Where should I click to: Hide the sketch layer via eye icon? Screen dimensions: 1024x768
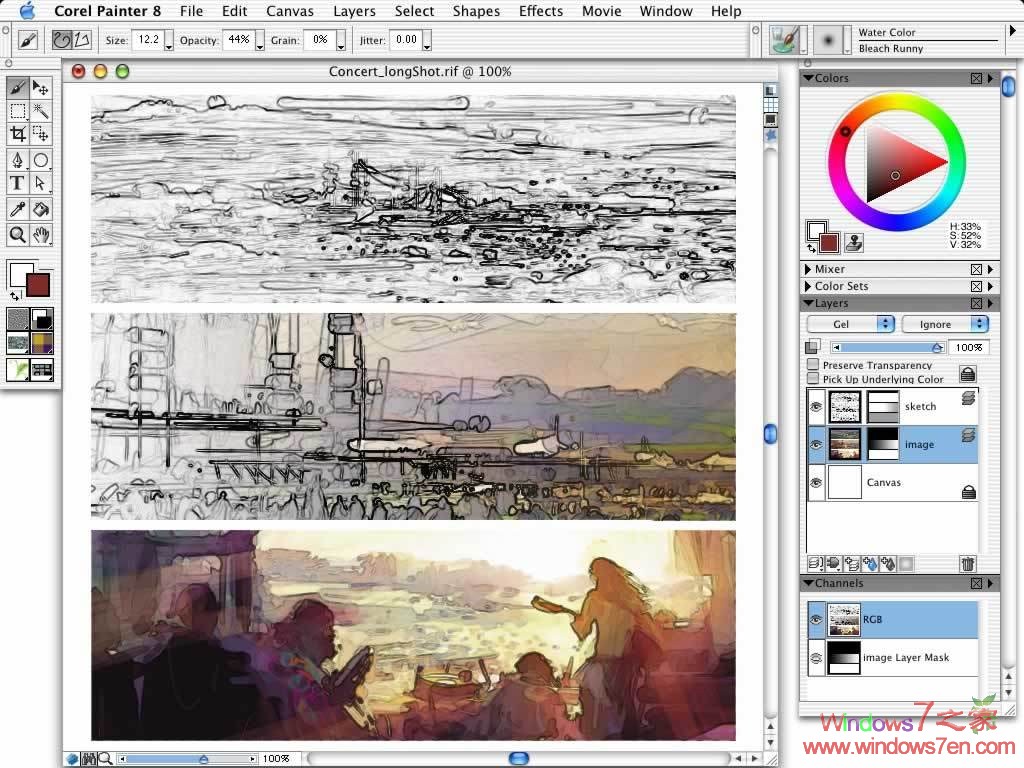816,407
